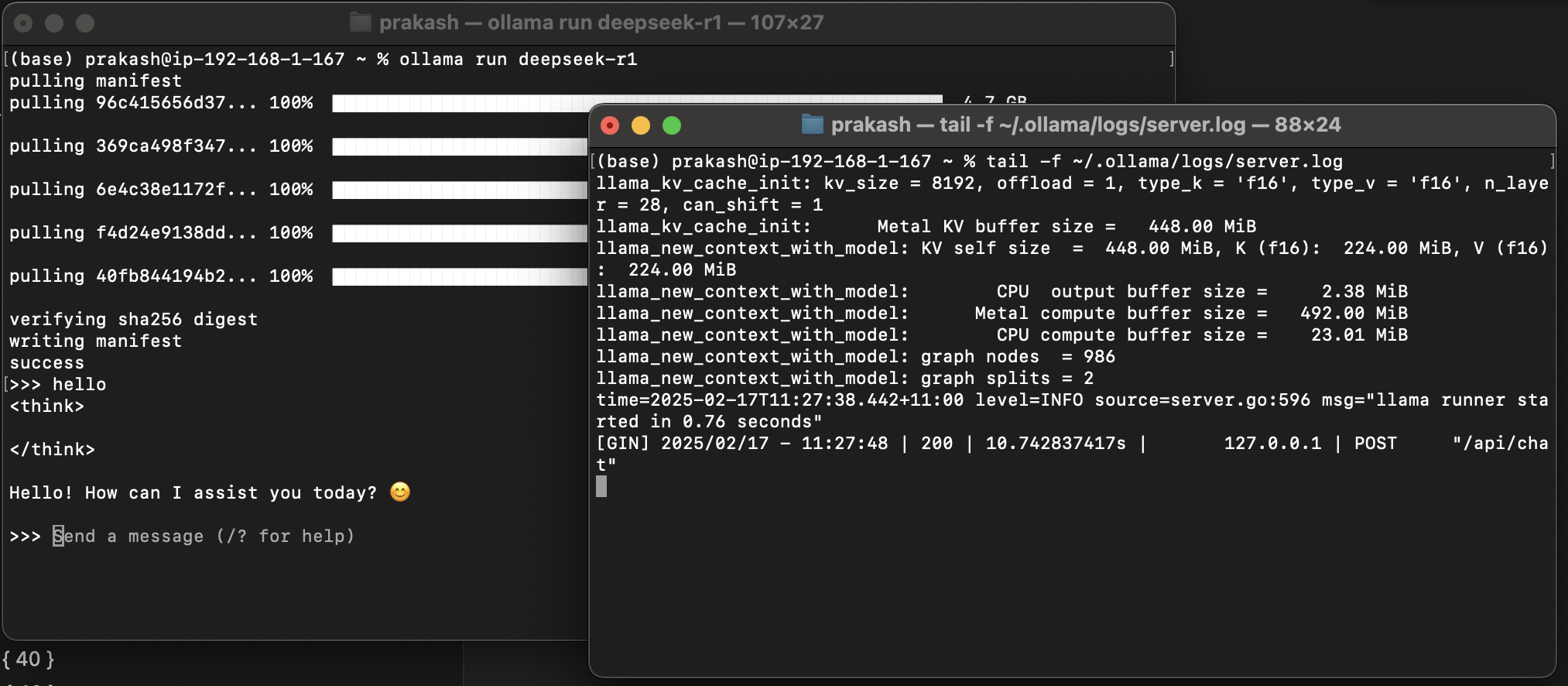Click the 'tail -f ~/.ollama/logs/server.log' command line
The width and height of the screenshot is (1568, 686).
970,162
